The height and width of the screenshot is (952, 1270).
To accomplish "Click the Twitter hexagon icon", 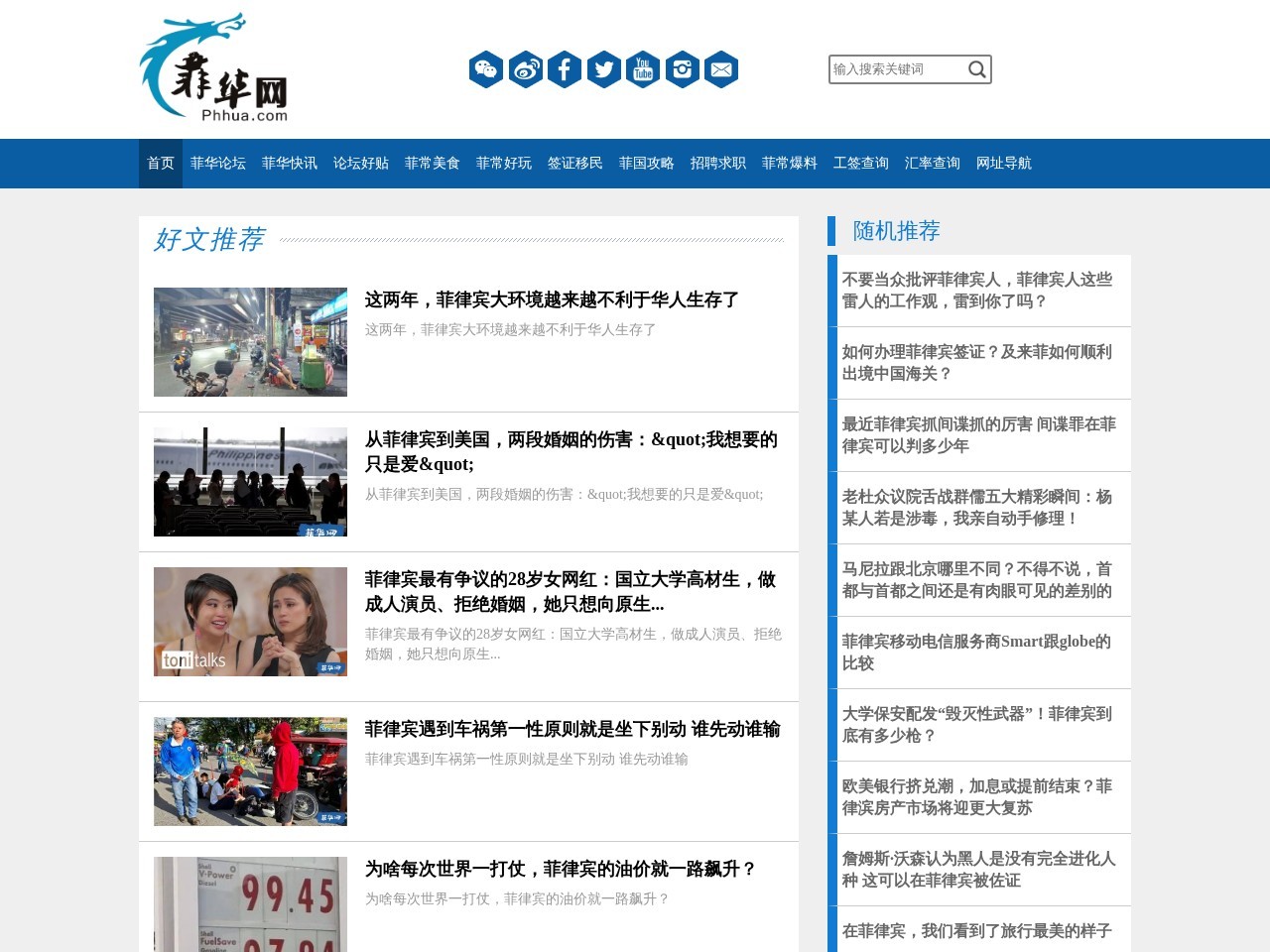I will tap(604, 69).
